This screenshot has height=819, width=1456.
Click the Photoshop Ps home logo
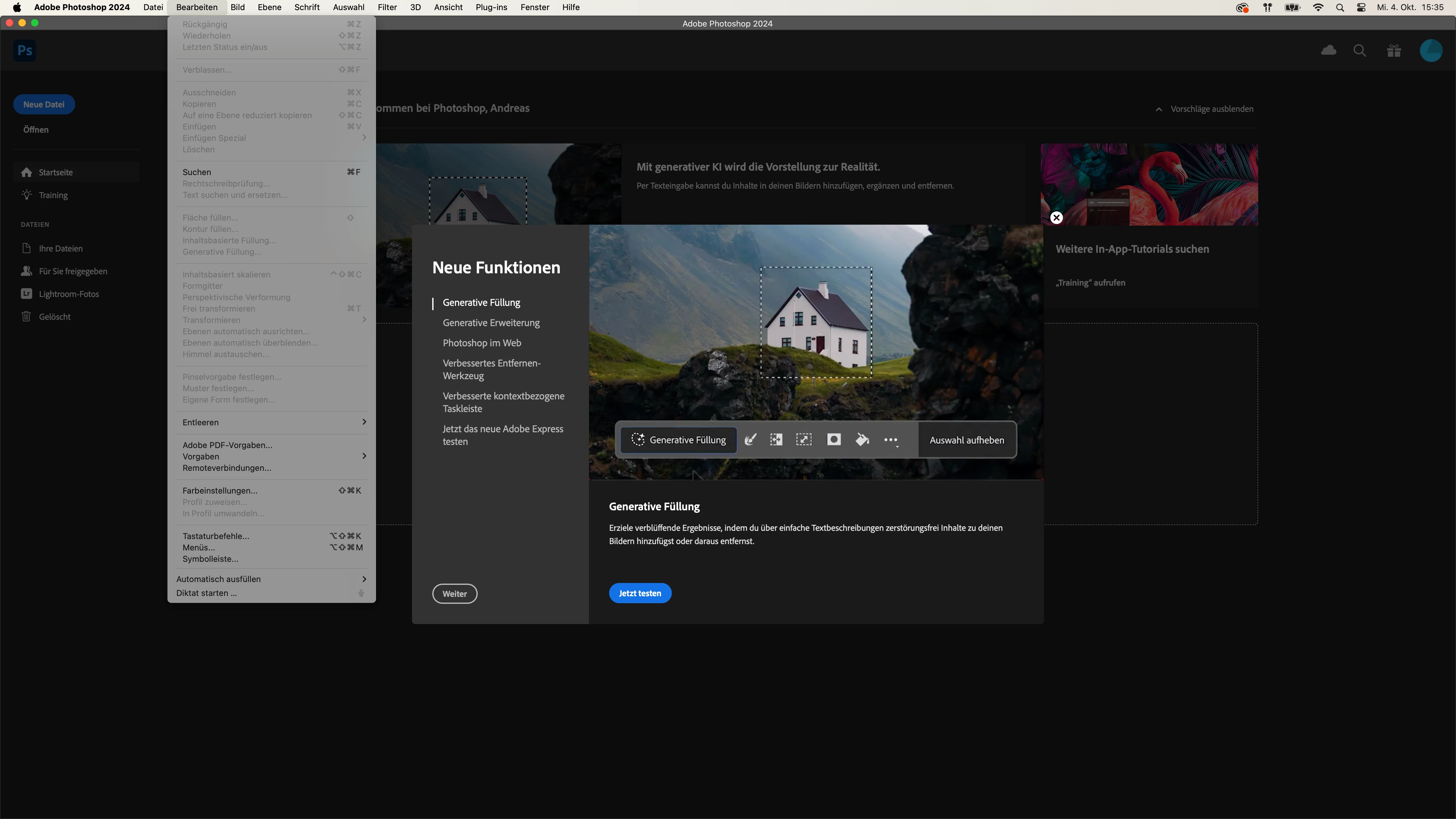click(25, 50)
